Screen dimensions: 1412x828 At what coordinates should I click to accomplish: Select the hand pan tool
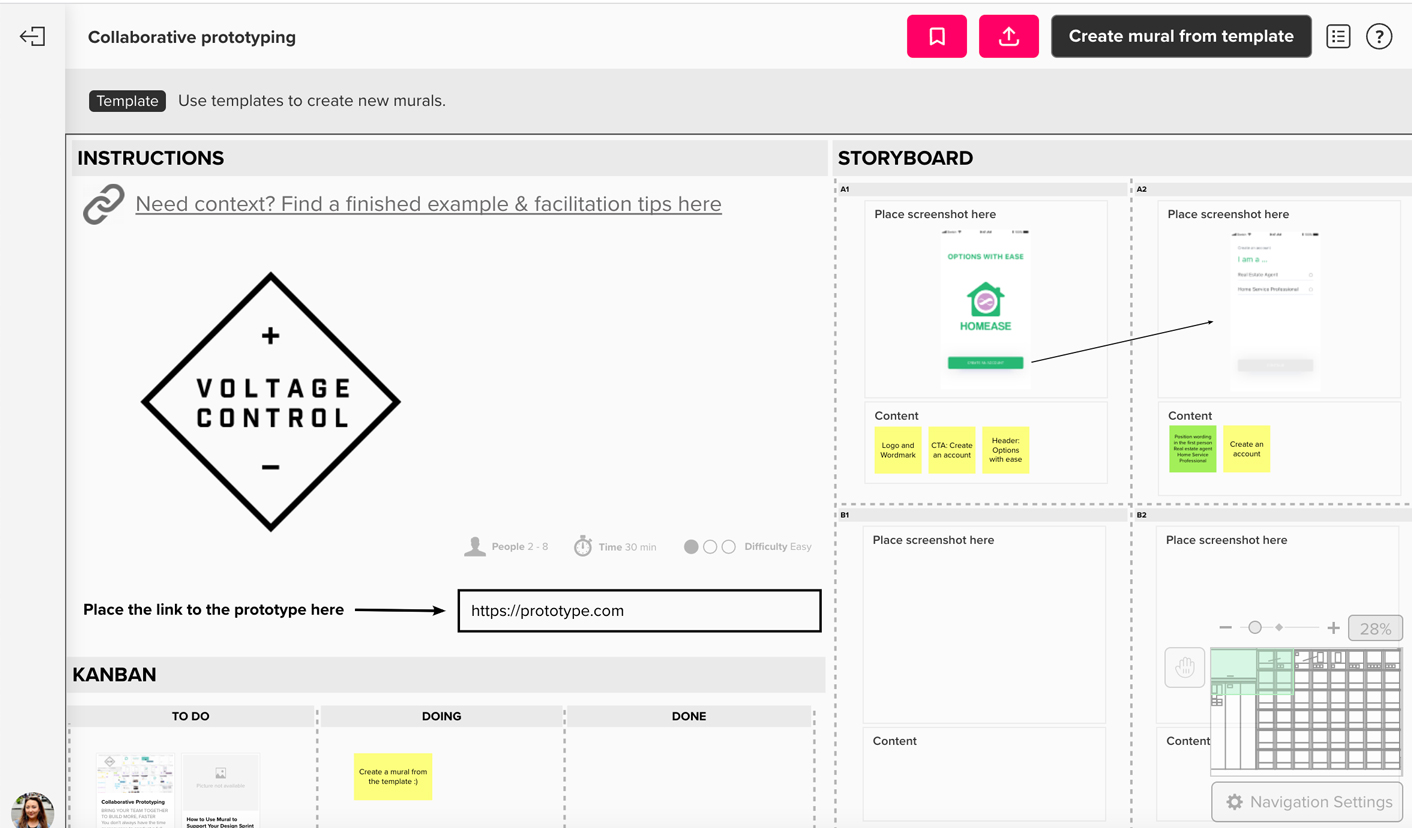point(1185,667)
